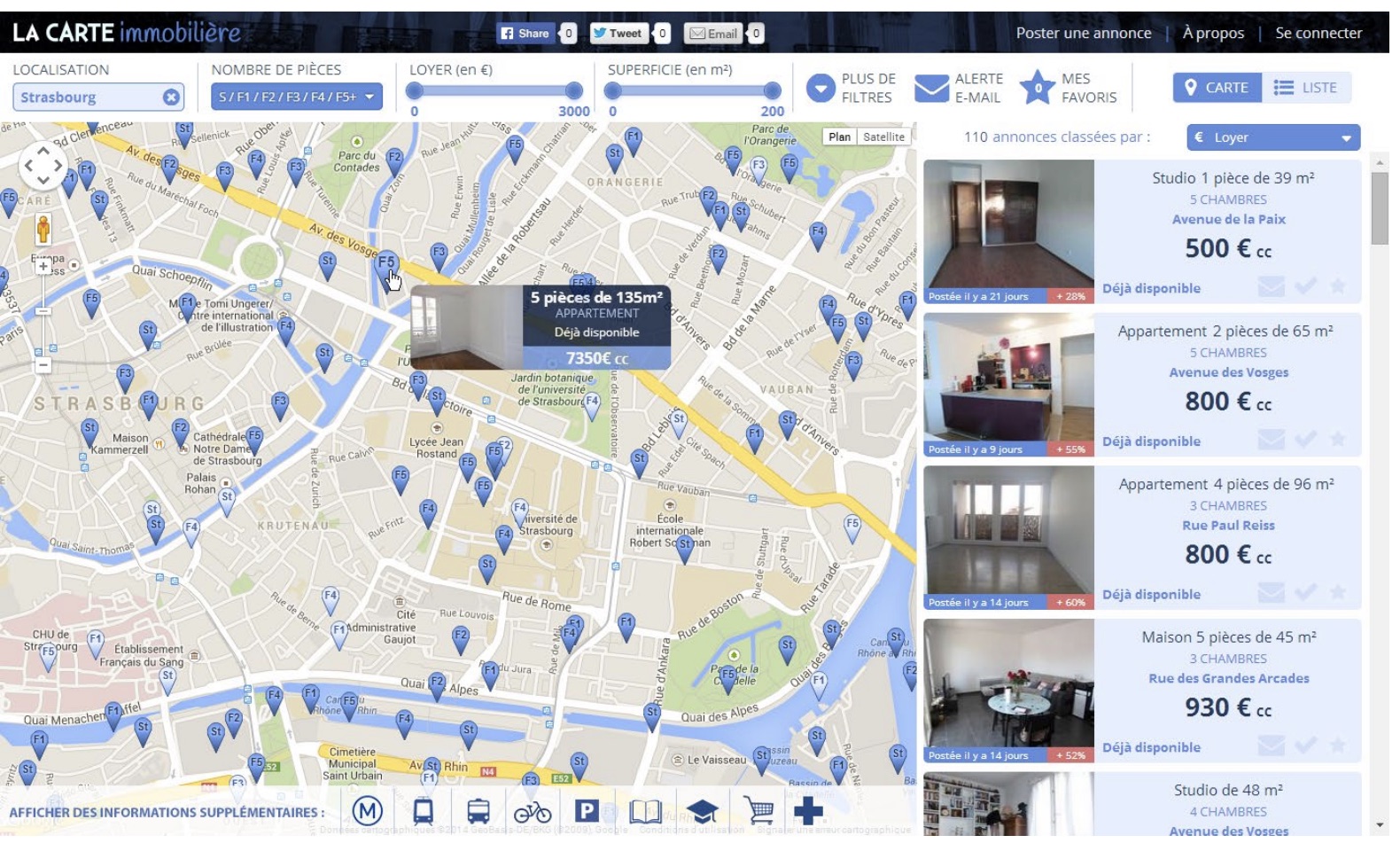Click Se connecter to log in
1400x851 pixels.
click(x=1318, y=33)
